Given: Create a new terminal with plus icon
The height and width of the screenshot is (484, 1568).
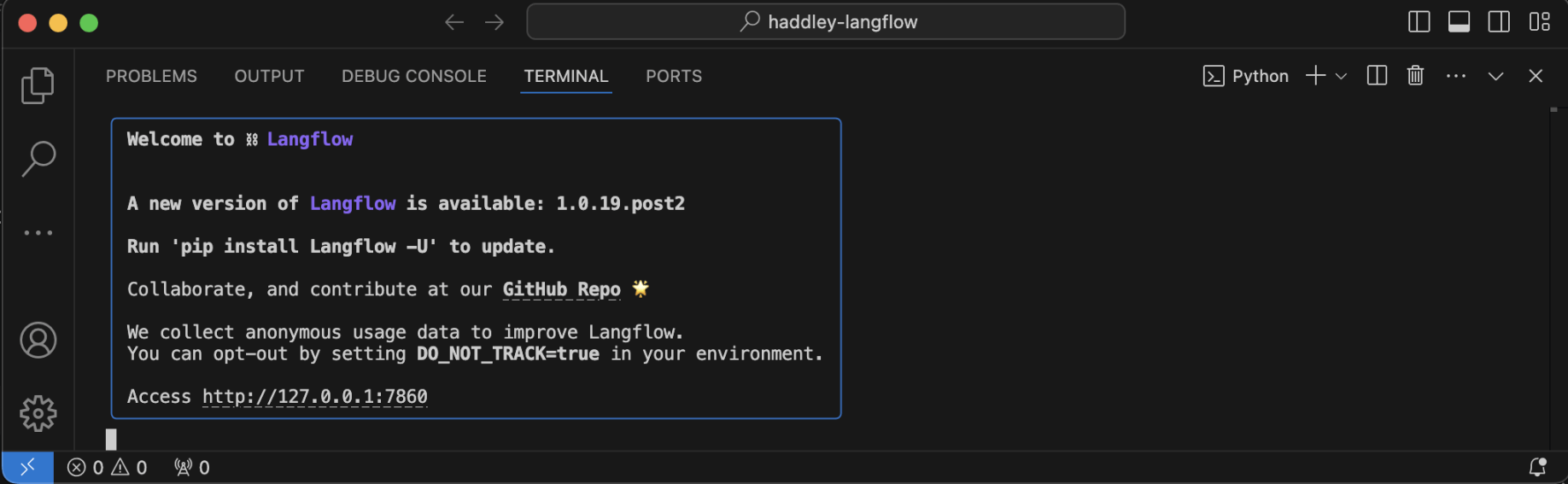Looking at the screenshot, I should coord(1315,76).
